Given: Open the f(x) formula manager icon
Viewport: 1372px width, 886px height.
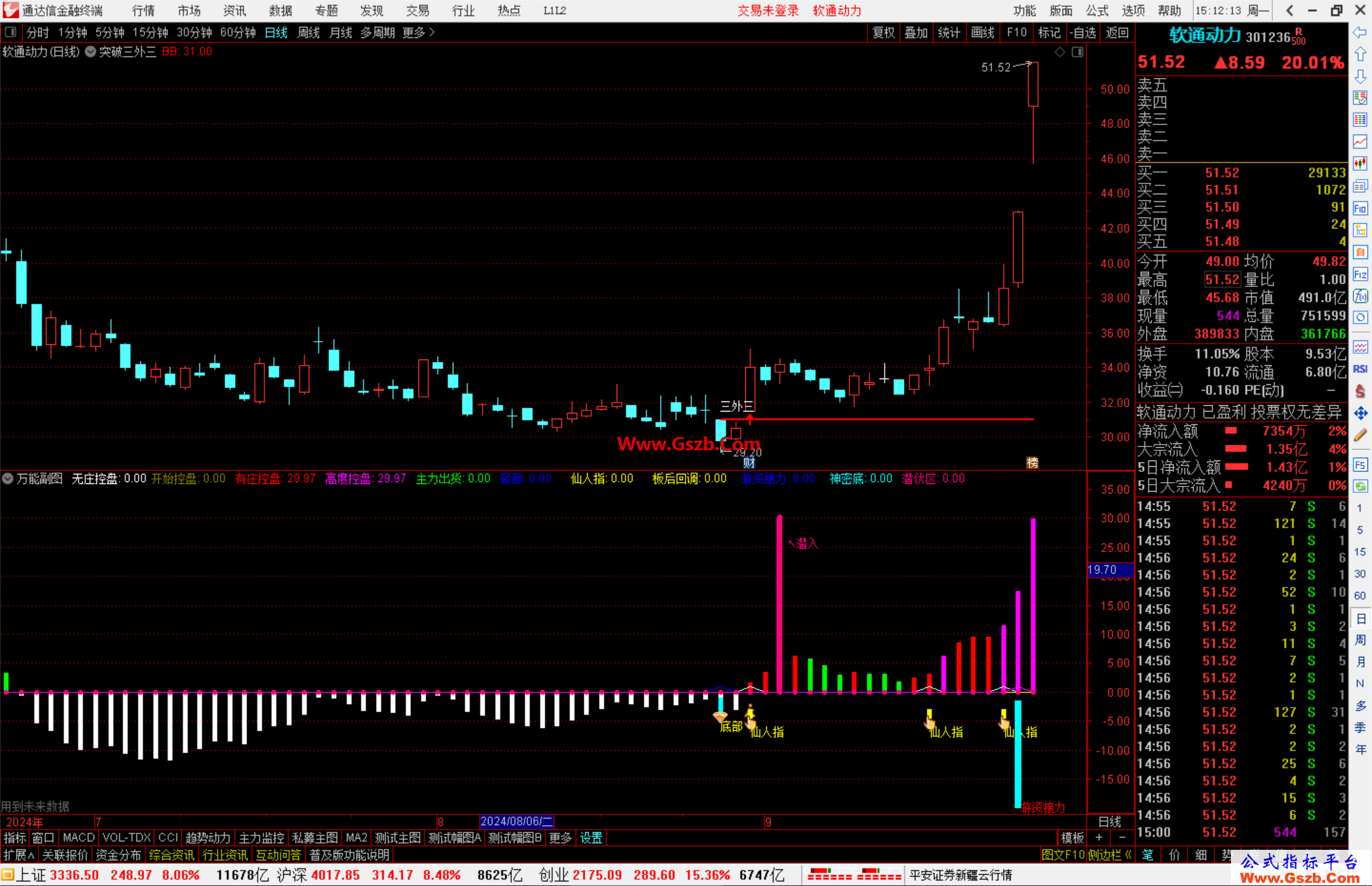Looking at the screenshot, I should (1360, 296).
